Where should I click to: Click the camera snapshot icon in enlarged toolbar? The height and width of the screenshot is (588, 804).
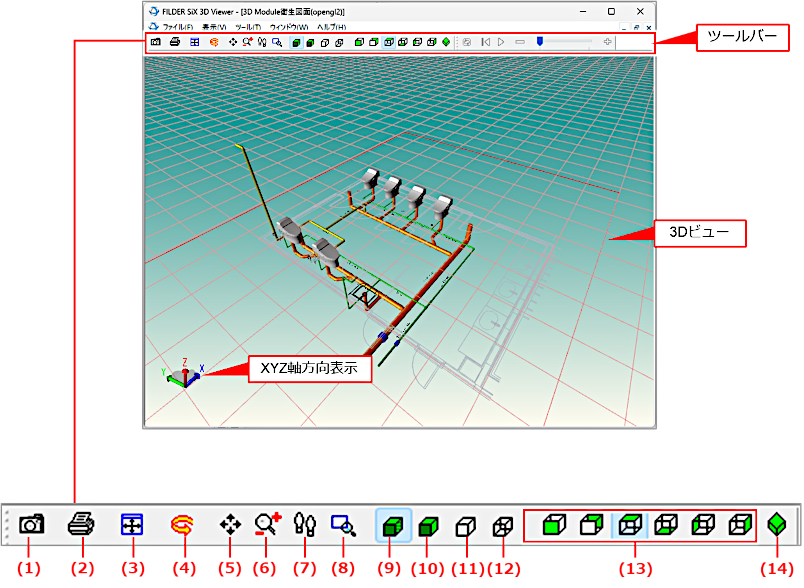31,524
